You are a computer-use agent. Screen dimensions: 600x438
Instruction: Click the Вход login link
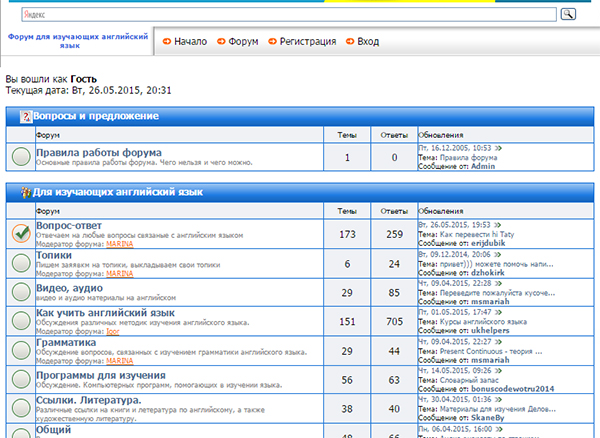click(362, 42)
